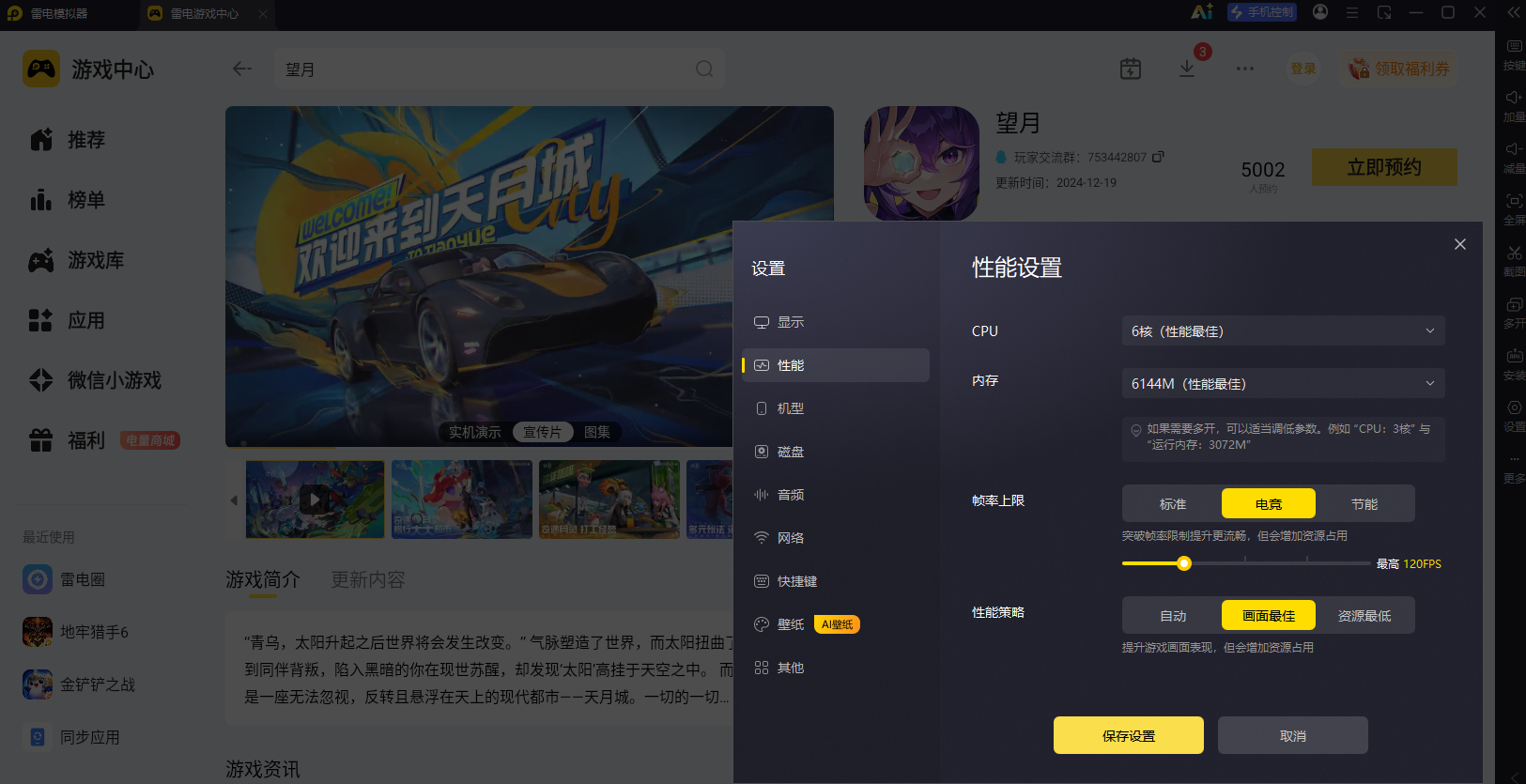Open the 内存 memory dropdown
This screenshot has height=784, width=1526.
click(x=1284, y=383)
